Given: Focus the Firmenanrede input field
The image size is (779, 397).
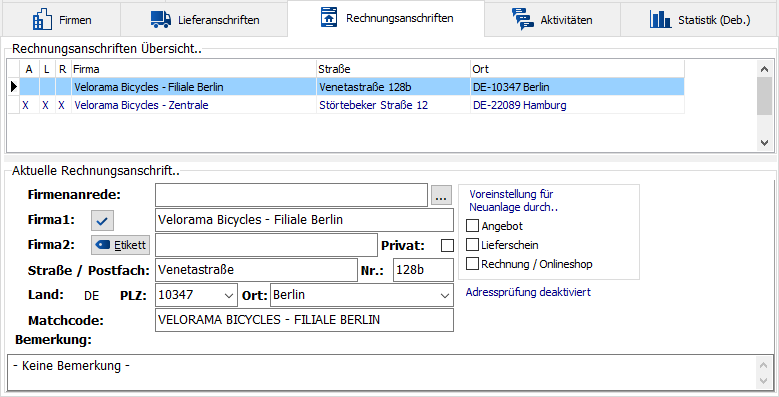Looking at the screenshot, I should (291, 195).
